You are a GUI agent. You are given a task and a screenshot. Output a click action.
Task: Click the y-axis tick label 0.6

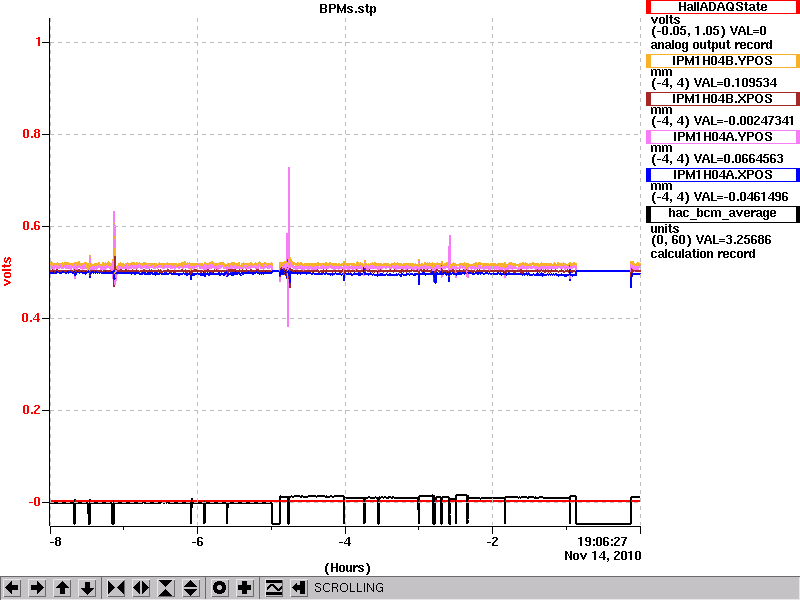pos(32,226)
